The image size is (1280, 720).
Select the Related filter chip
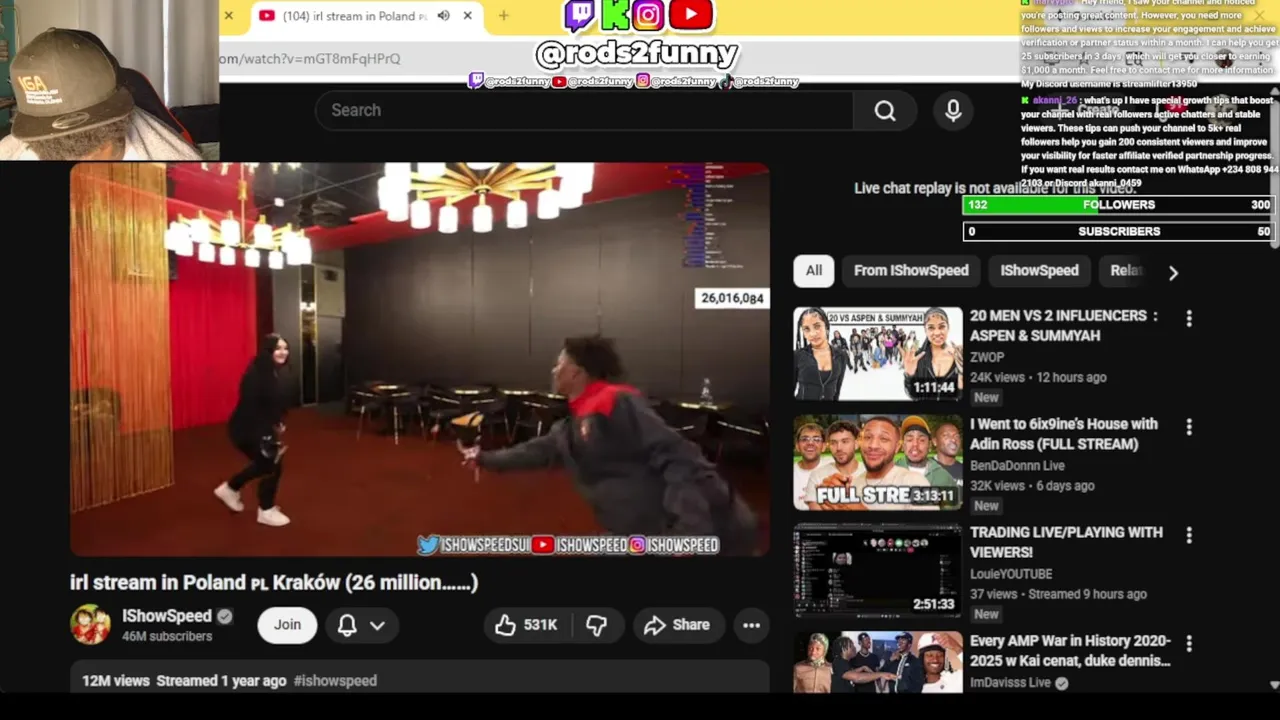click(x=1126, y=271)
